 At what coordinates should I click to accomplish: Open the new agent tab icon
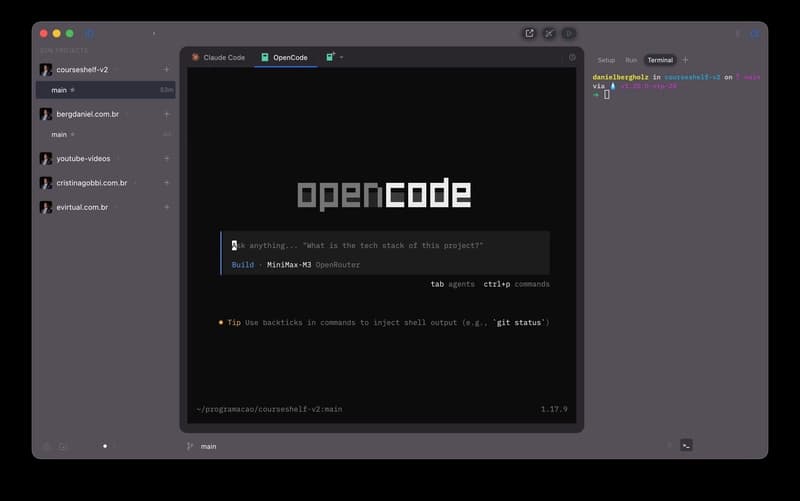330,57
